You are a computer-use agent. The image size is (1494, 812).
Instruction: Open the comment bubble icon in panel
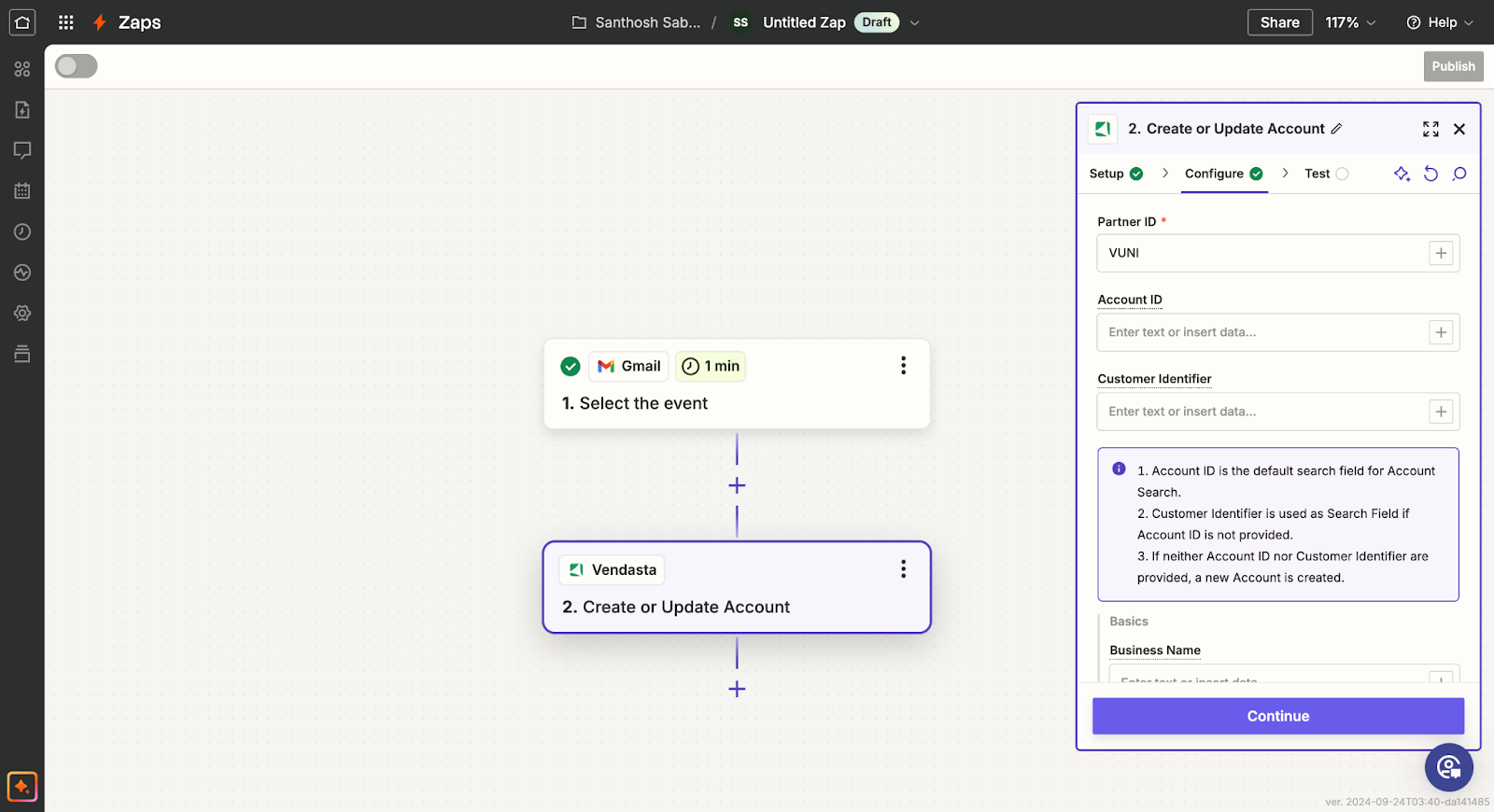(x=1459, y=174)
